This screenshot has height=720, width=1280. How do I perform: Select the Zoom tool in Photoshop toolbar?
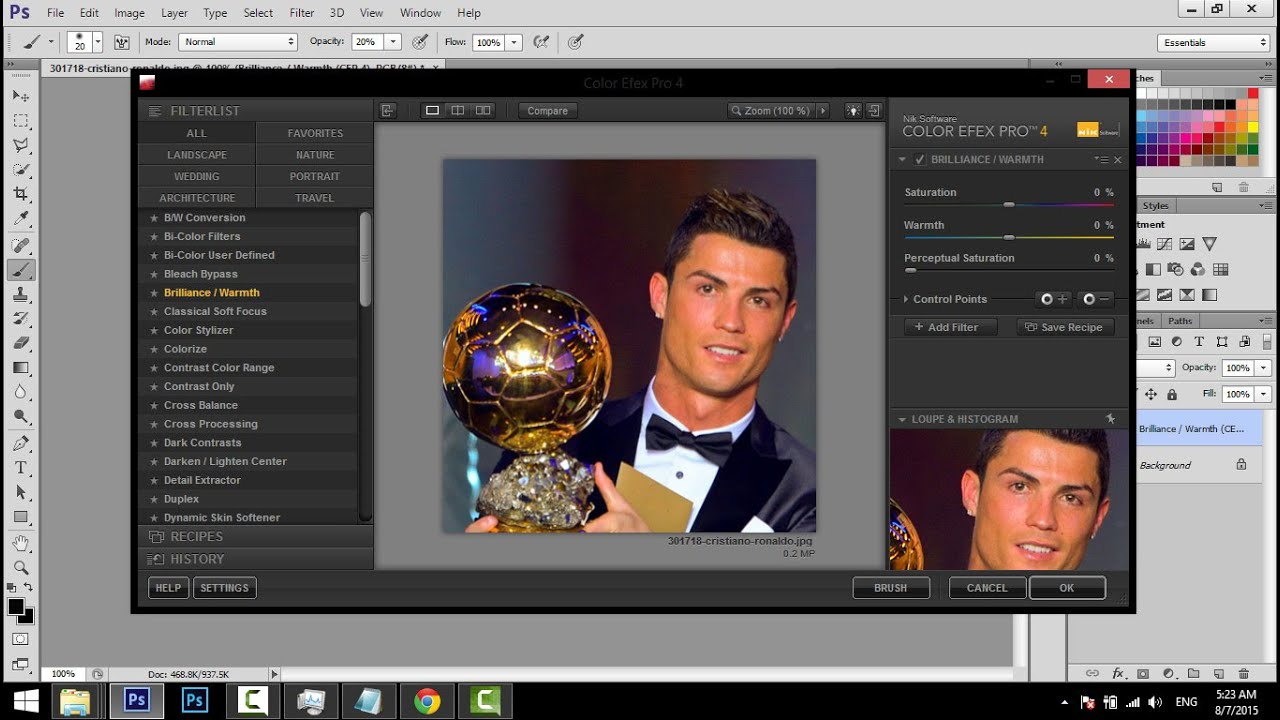click(21, 567)
